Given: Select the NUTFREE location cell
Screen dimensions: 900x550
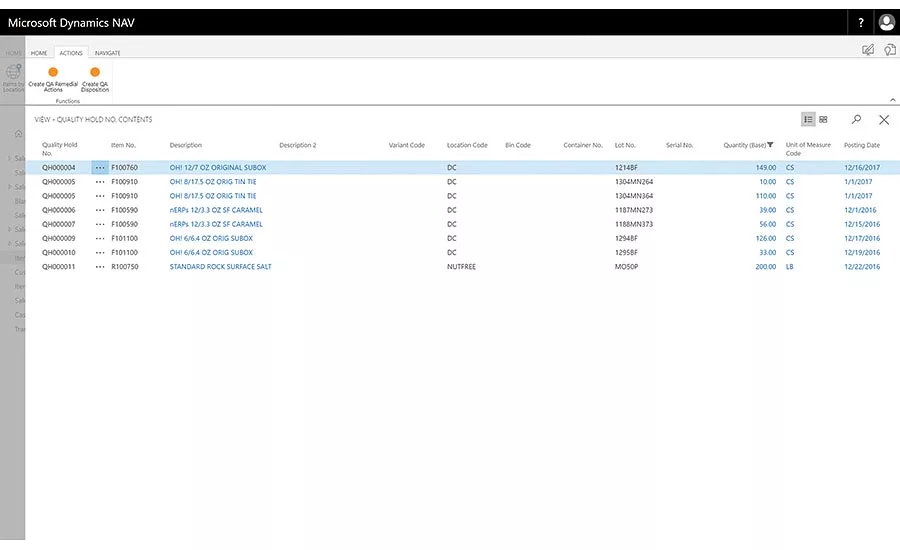Looking at the screenshot, I should point(461,267).
